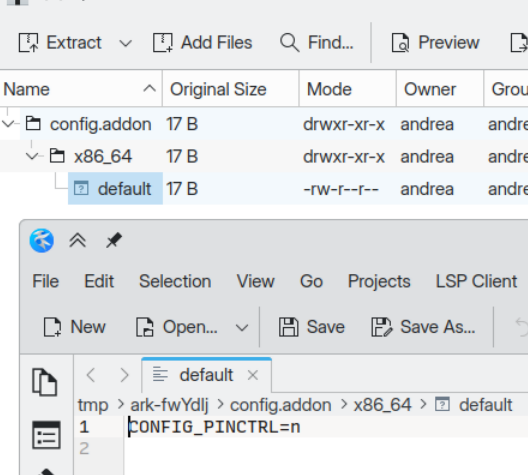Open the LSP Client menu
This screenshot has width=528, height=475.
(x=476, y=281)
